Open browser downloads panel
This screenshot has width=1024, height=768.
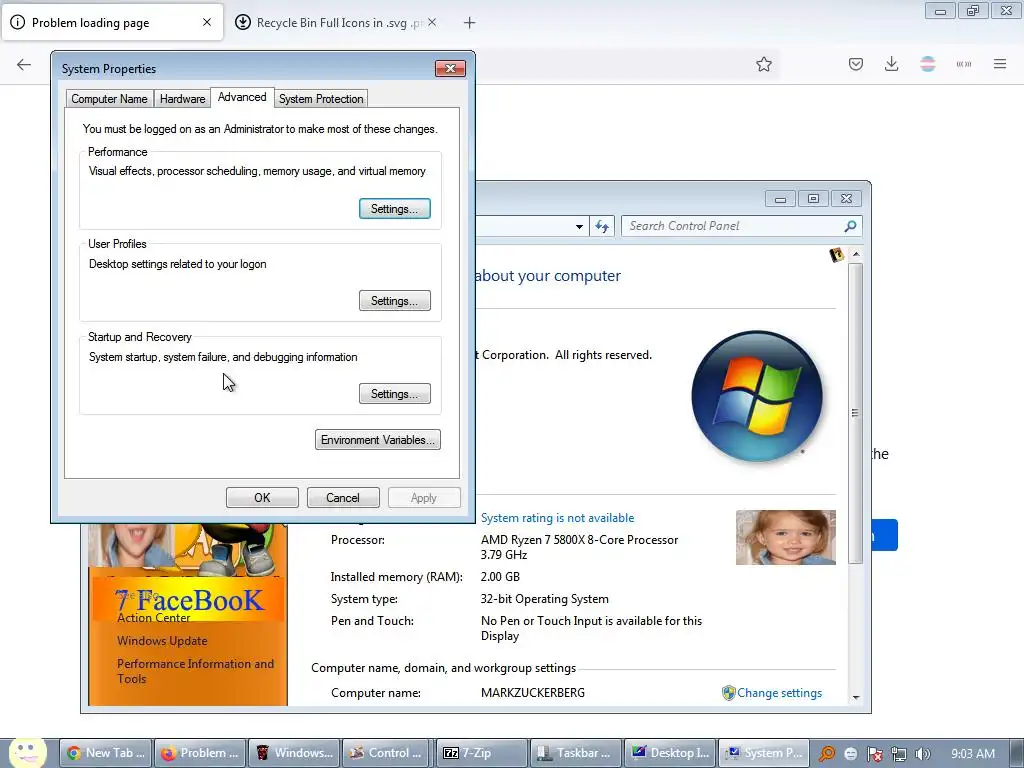click(891, 64)
